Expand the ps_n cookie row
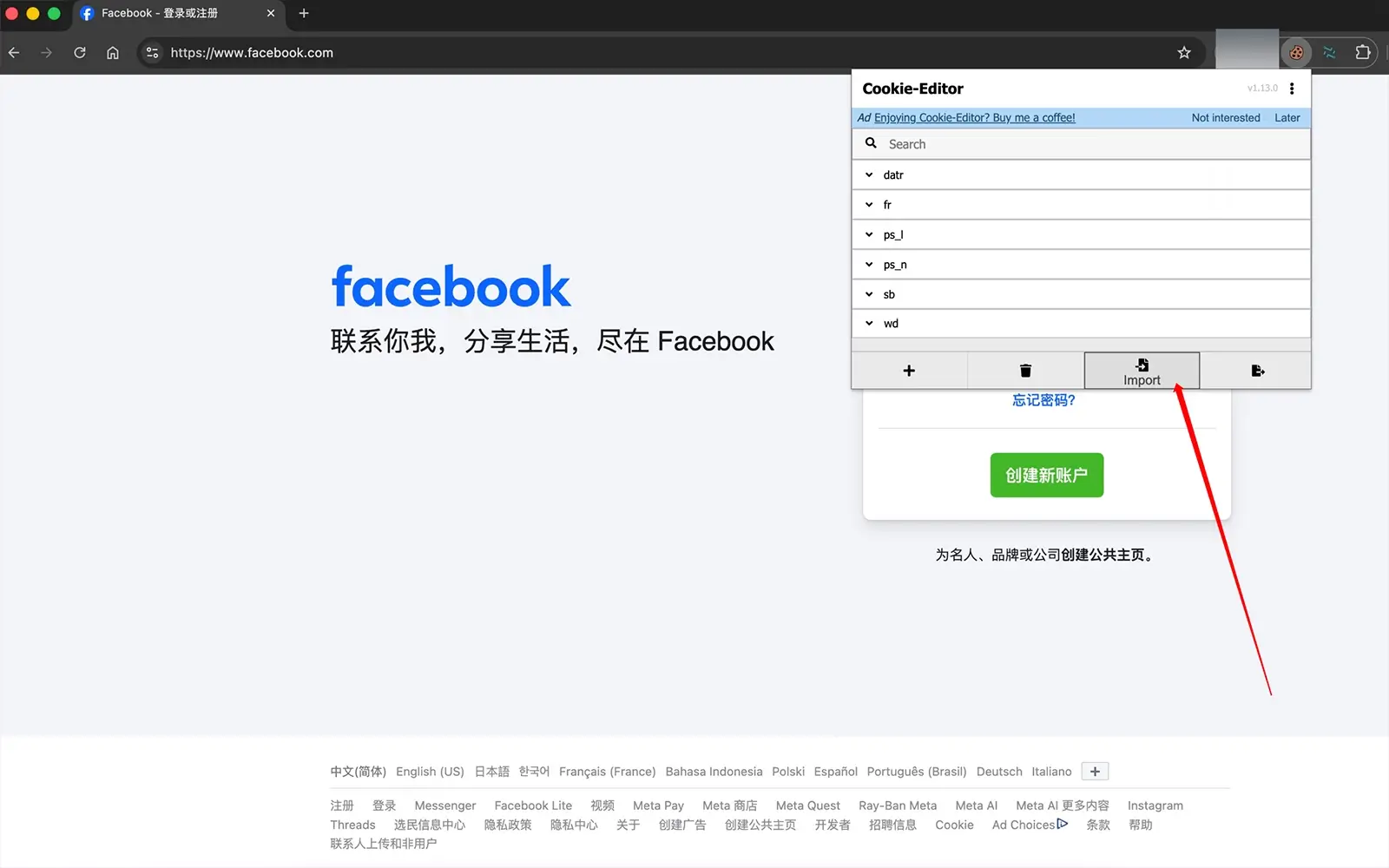 pos(1081,265)
